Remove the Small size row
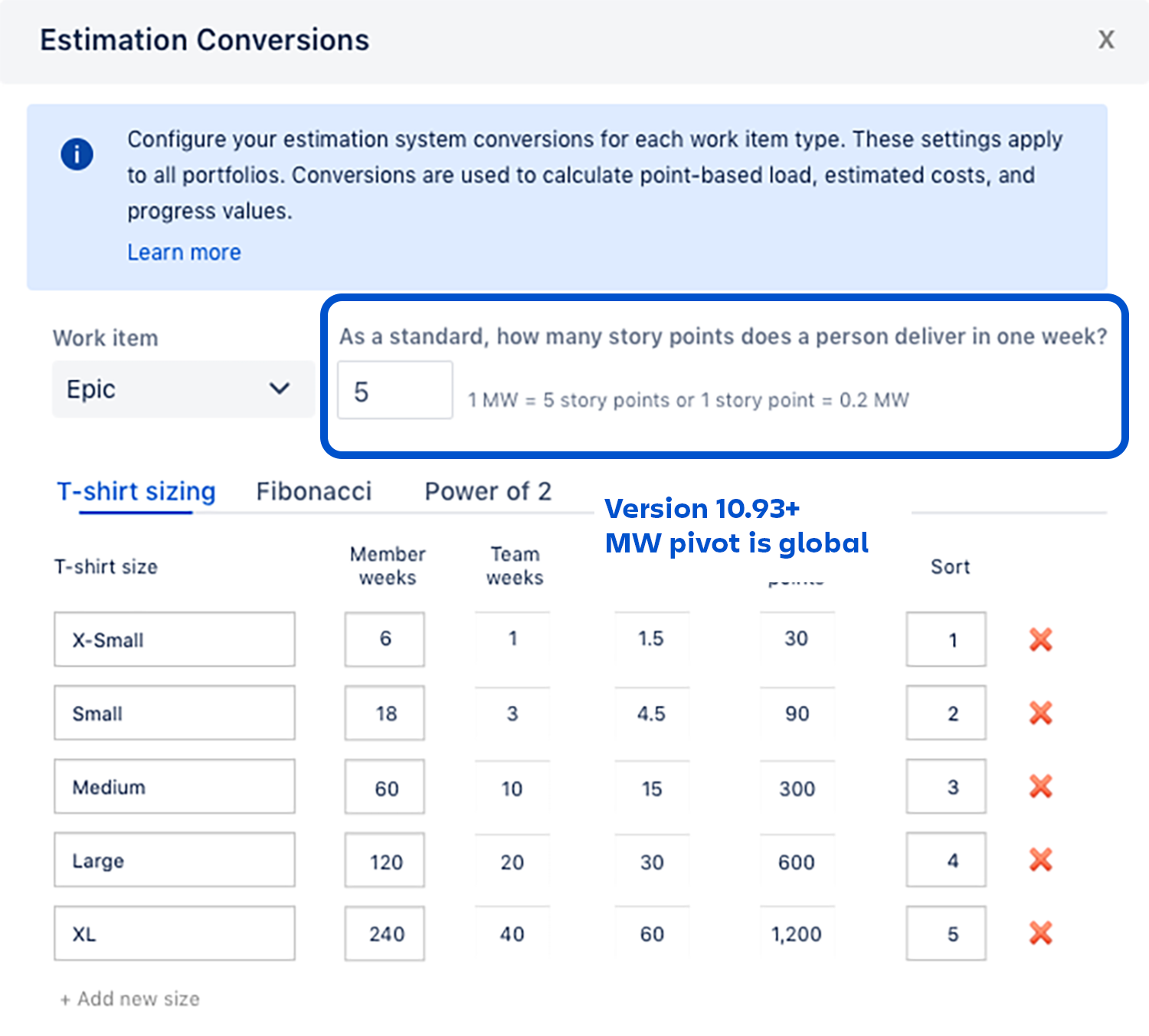The height and width of the screenshot is (1036, 1149). tap(1040, 713)
